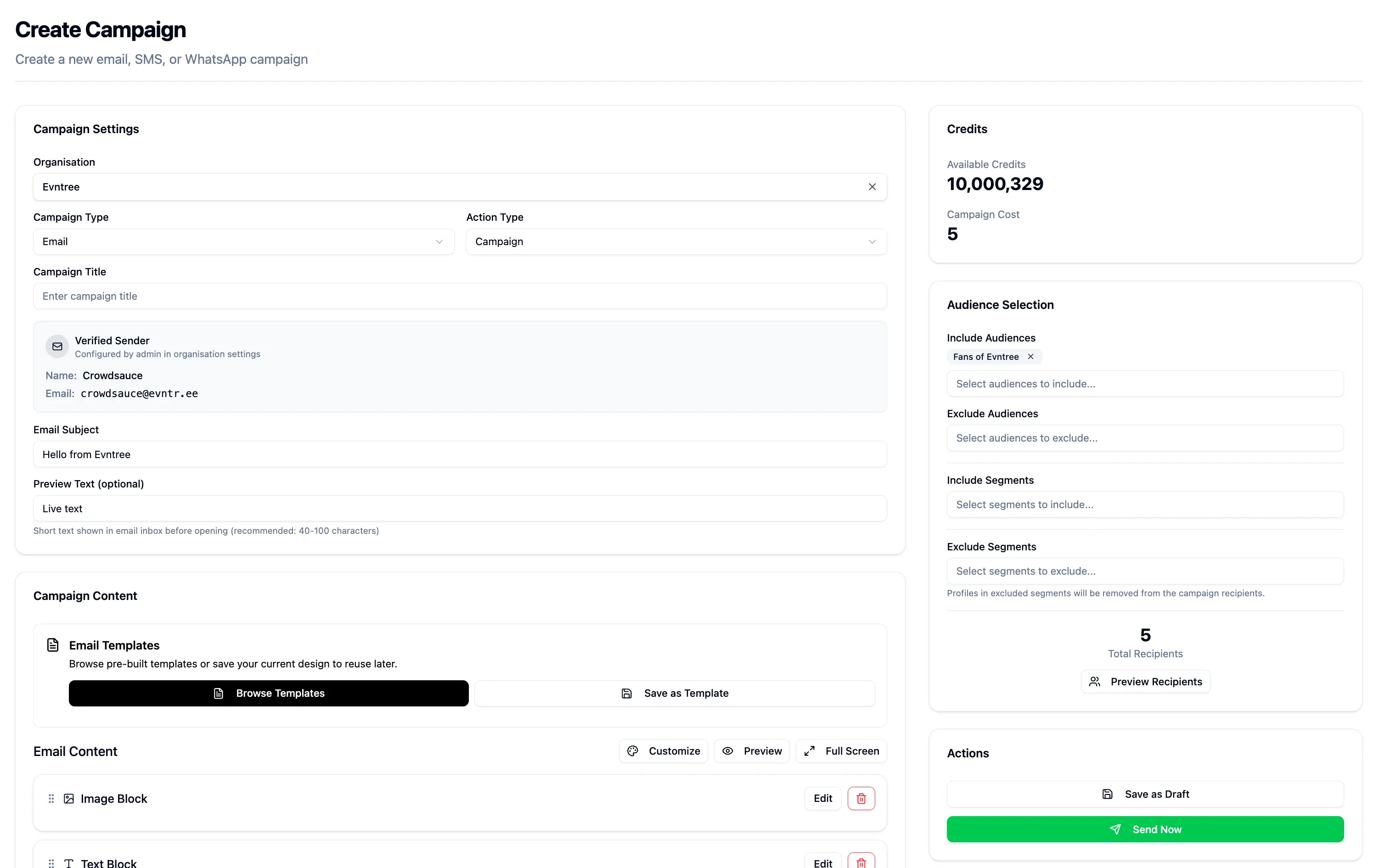Click the Verified Sender envelope icon
Viewport: 1379px width, 868px height.
coord(57,346)
